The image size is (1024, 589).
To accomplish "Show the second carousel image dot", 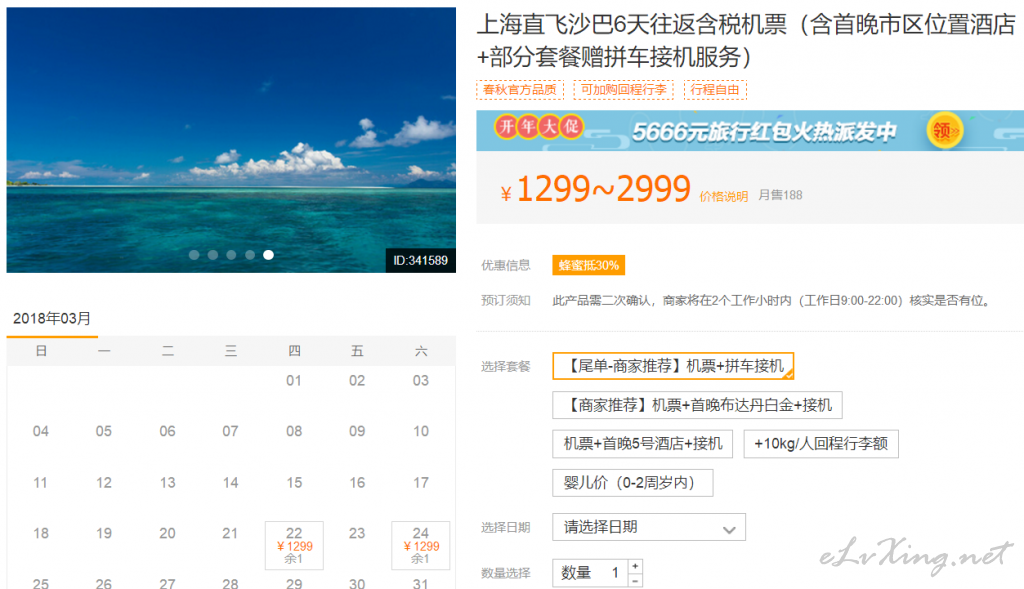I will 213,255.
